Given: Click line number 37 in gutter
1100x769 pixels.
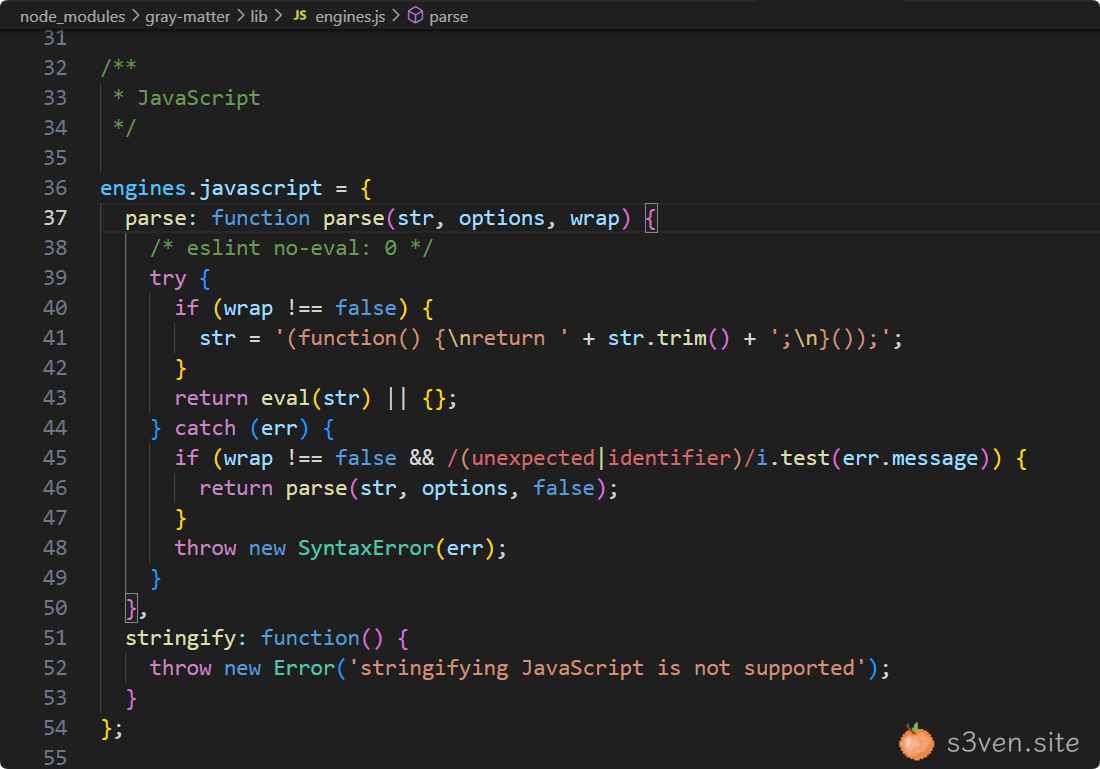Looking at the screenshot, I should (55, 218).
